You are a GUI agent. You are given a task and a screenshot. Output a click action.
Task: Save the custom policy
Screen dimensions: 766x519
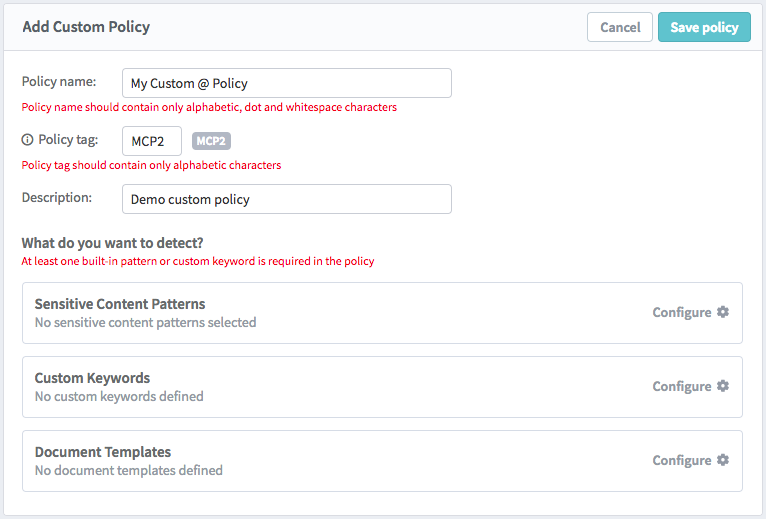click(704, 27)
